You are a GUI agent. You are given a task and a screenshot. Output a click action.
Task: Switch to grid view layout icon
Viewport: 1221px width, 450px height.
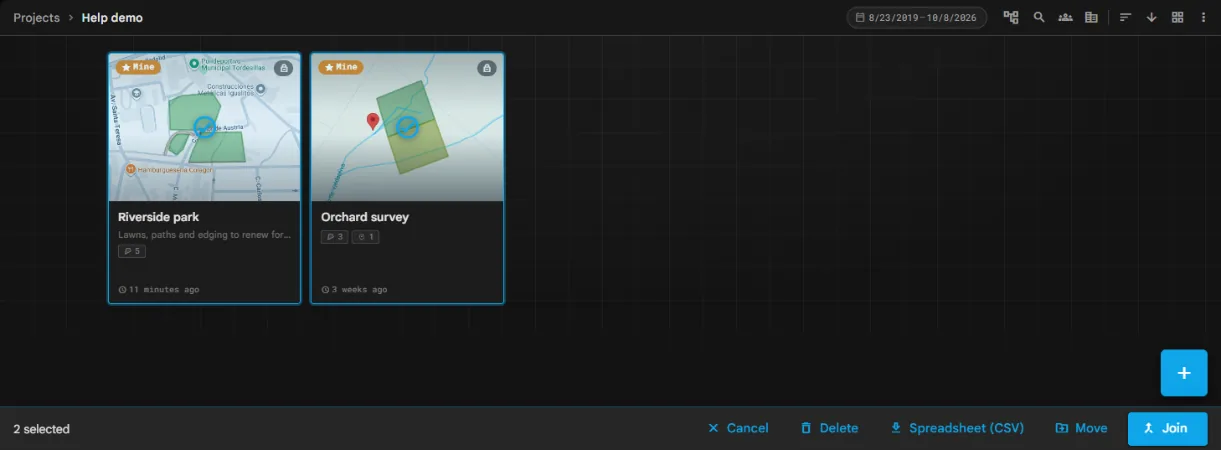1178,18
